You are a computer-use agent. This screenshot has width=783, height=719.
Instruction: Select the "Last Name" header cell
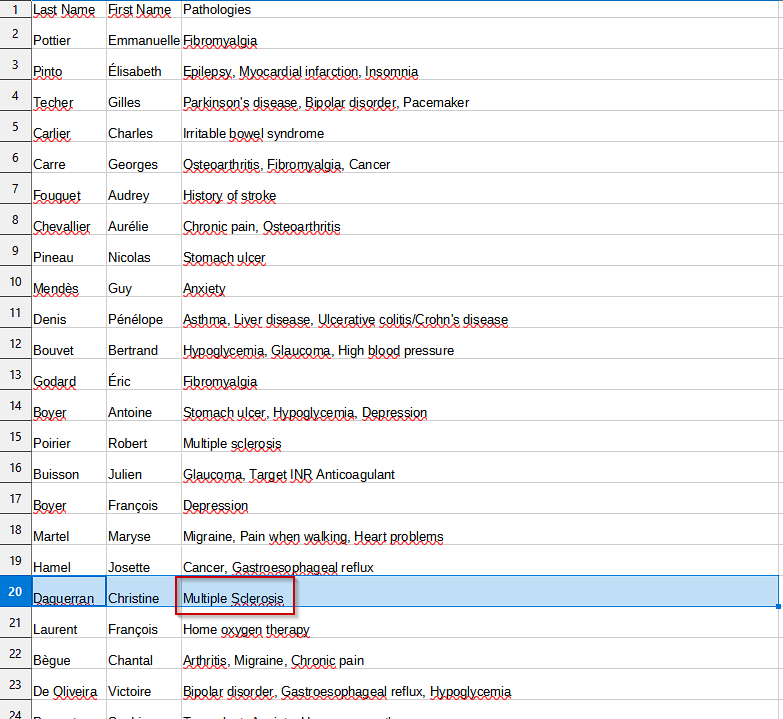point(64,10)
